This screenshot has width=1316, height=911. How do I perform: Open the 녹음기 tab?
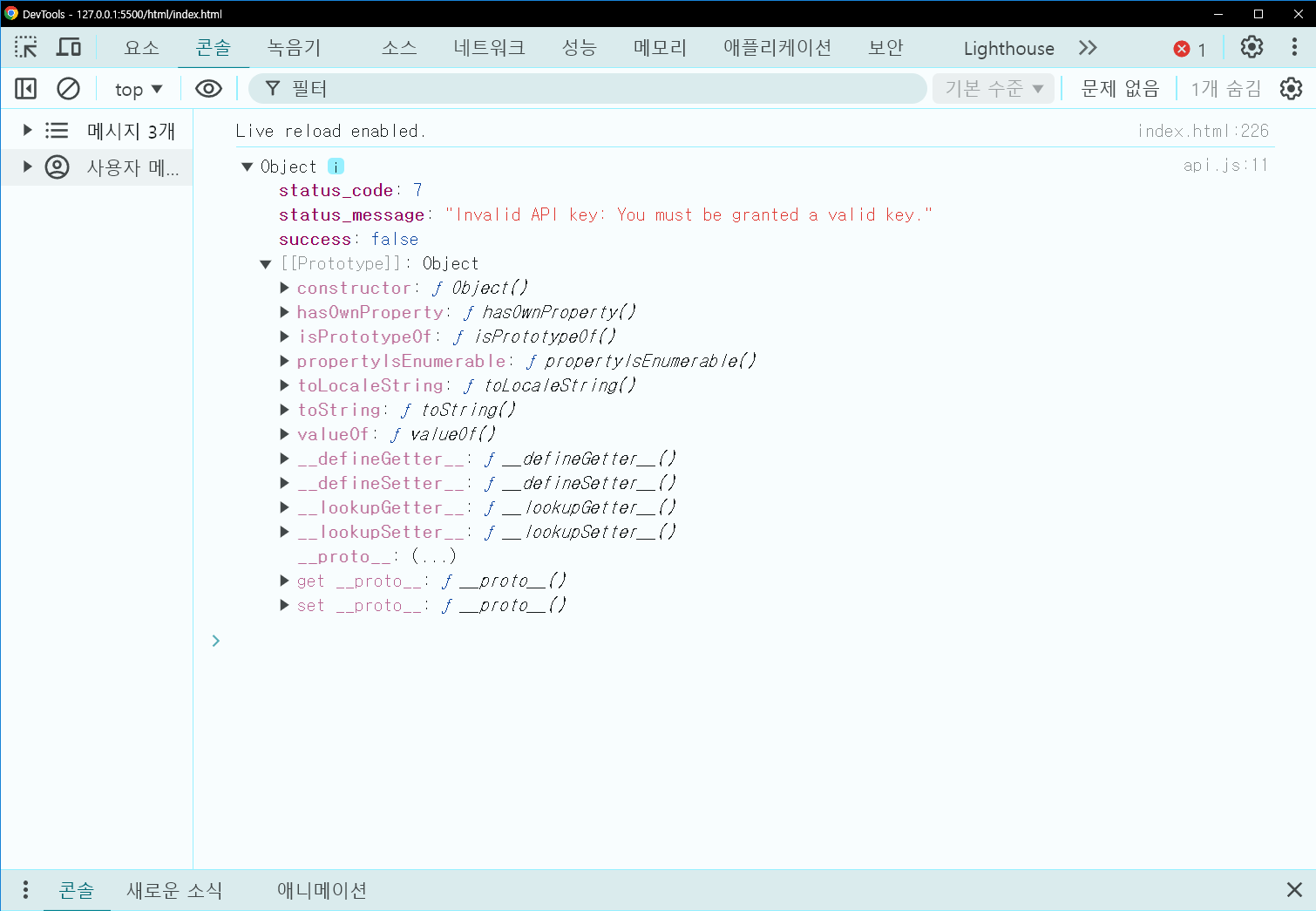tap(294, 48)
